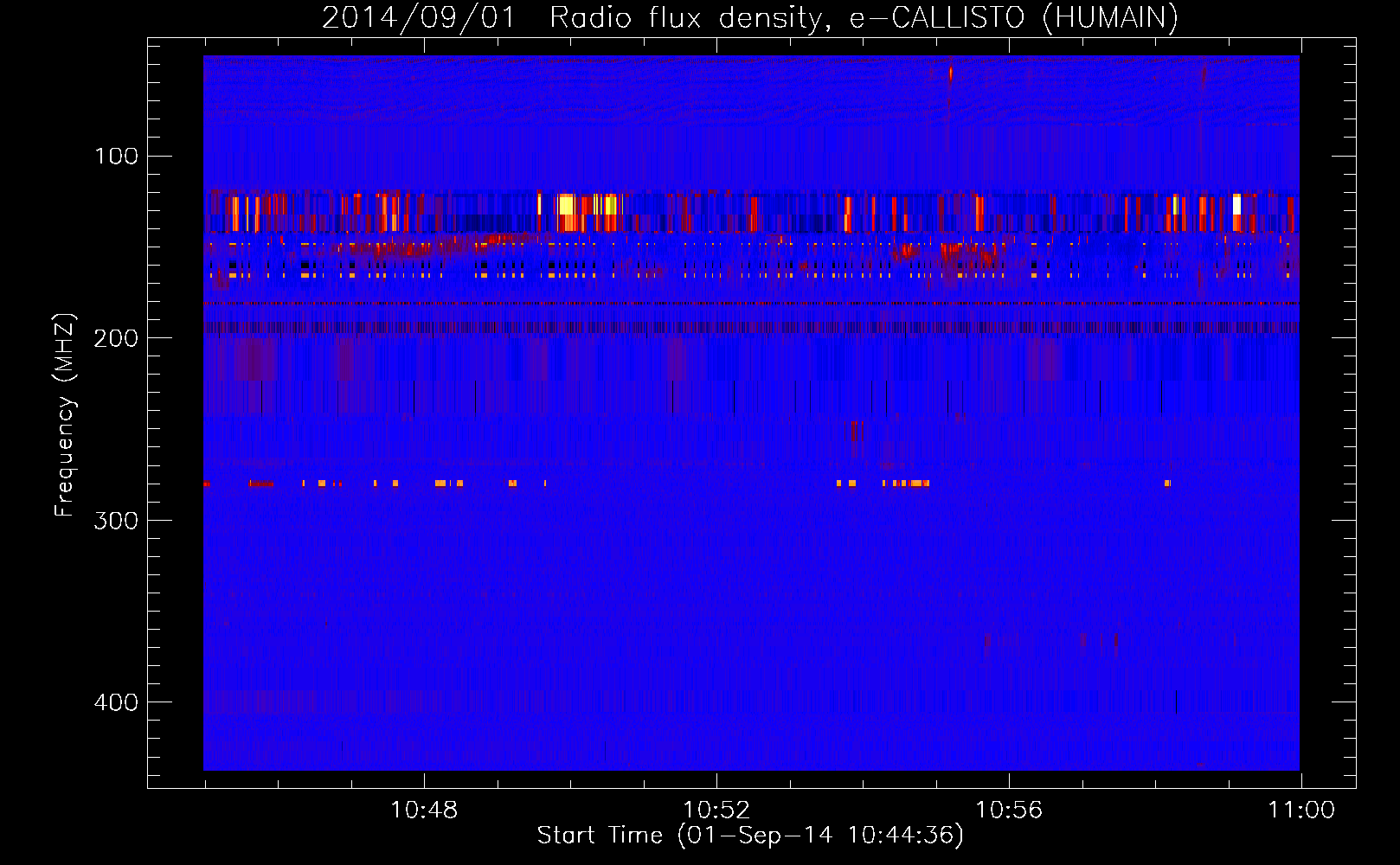Click the 400 frequency tick label
Image resolution: width=1400 pixels, height=865 pixels.
[117, 702]
